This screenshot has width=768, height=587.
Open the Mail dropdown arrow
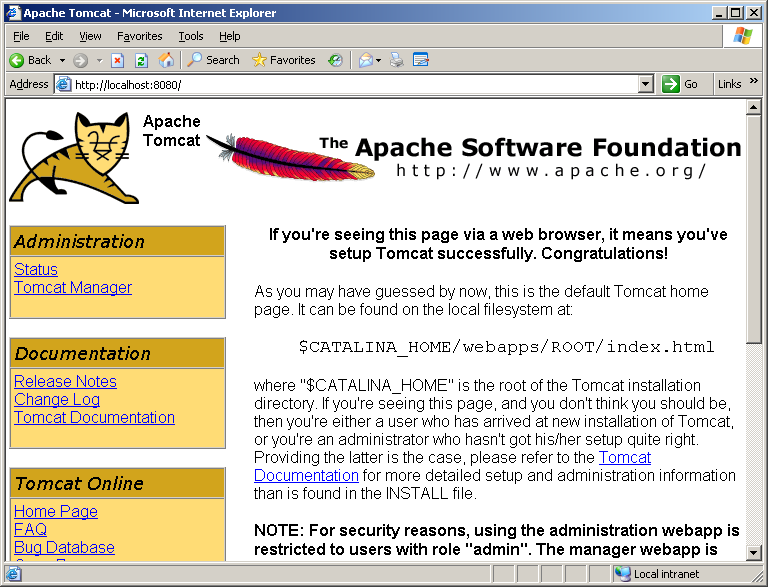coord(379,60)
